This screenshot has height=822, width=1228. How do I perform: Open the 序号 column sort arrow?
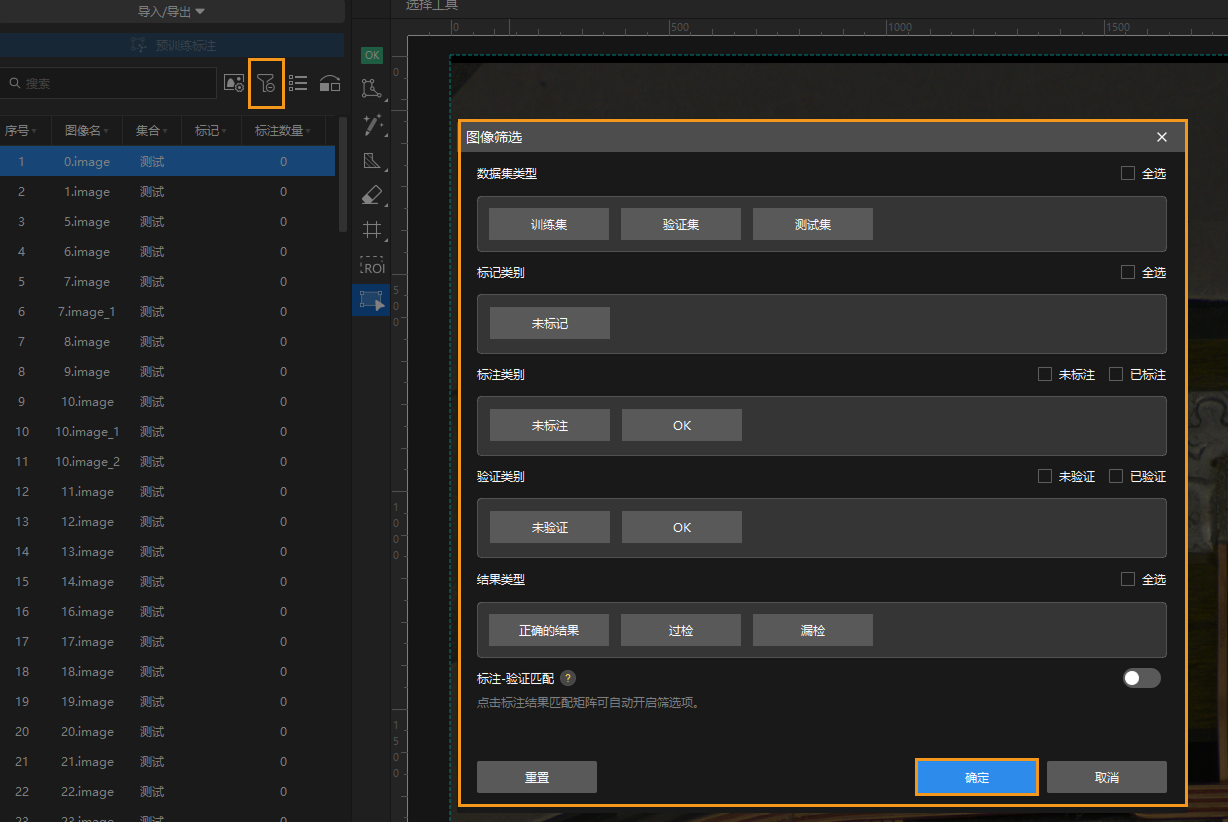point(35,131)
